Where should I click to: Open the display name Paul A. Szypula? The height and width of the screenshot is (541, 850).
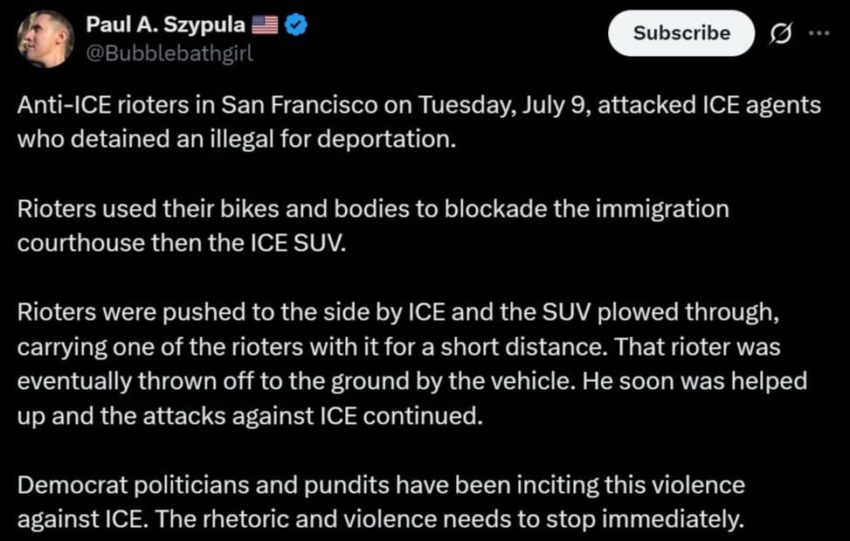click(166, 24)
